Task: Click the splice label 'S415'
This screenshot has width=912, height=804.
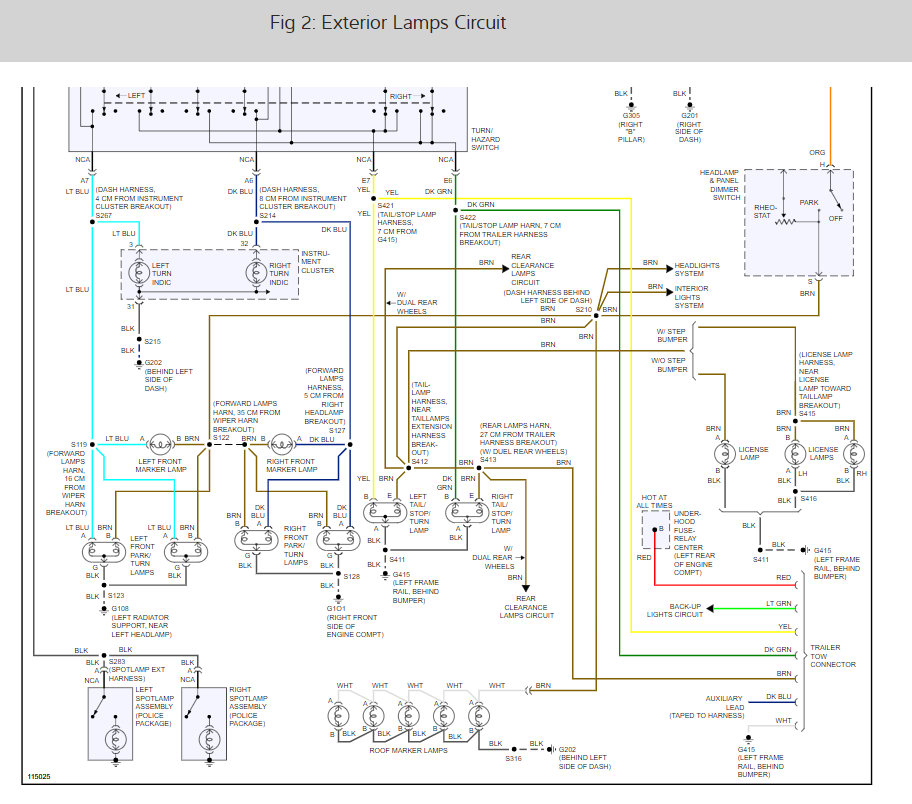Action: (807, 414)
